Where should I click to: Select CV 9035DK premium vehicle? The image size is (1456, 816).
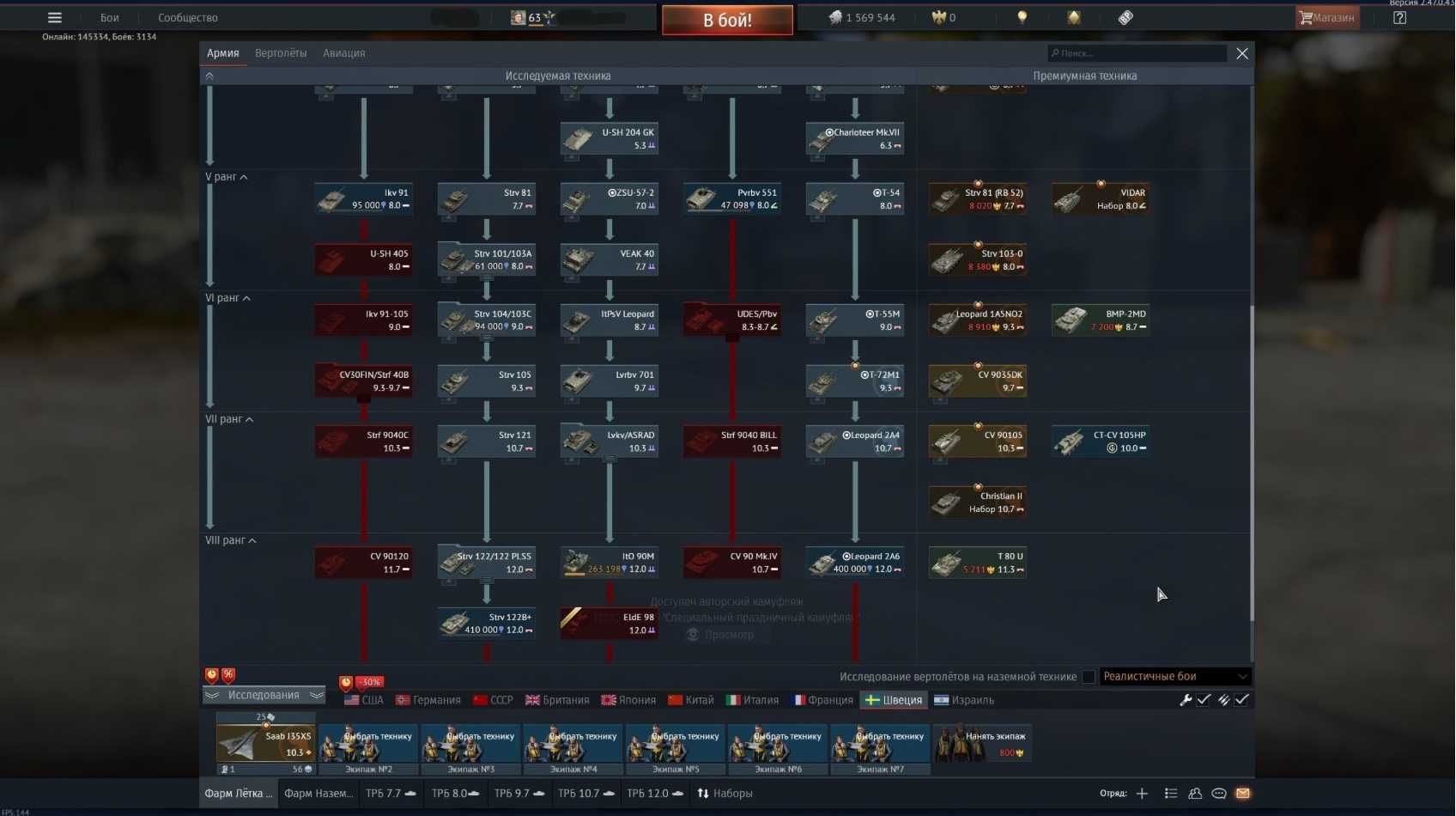[x=977, y=381]
